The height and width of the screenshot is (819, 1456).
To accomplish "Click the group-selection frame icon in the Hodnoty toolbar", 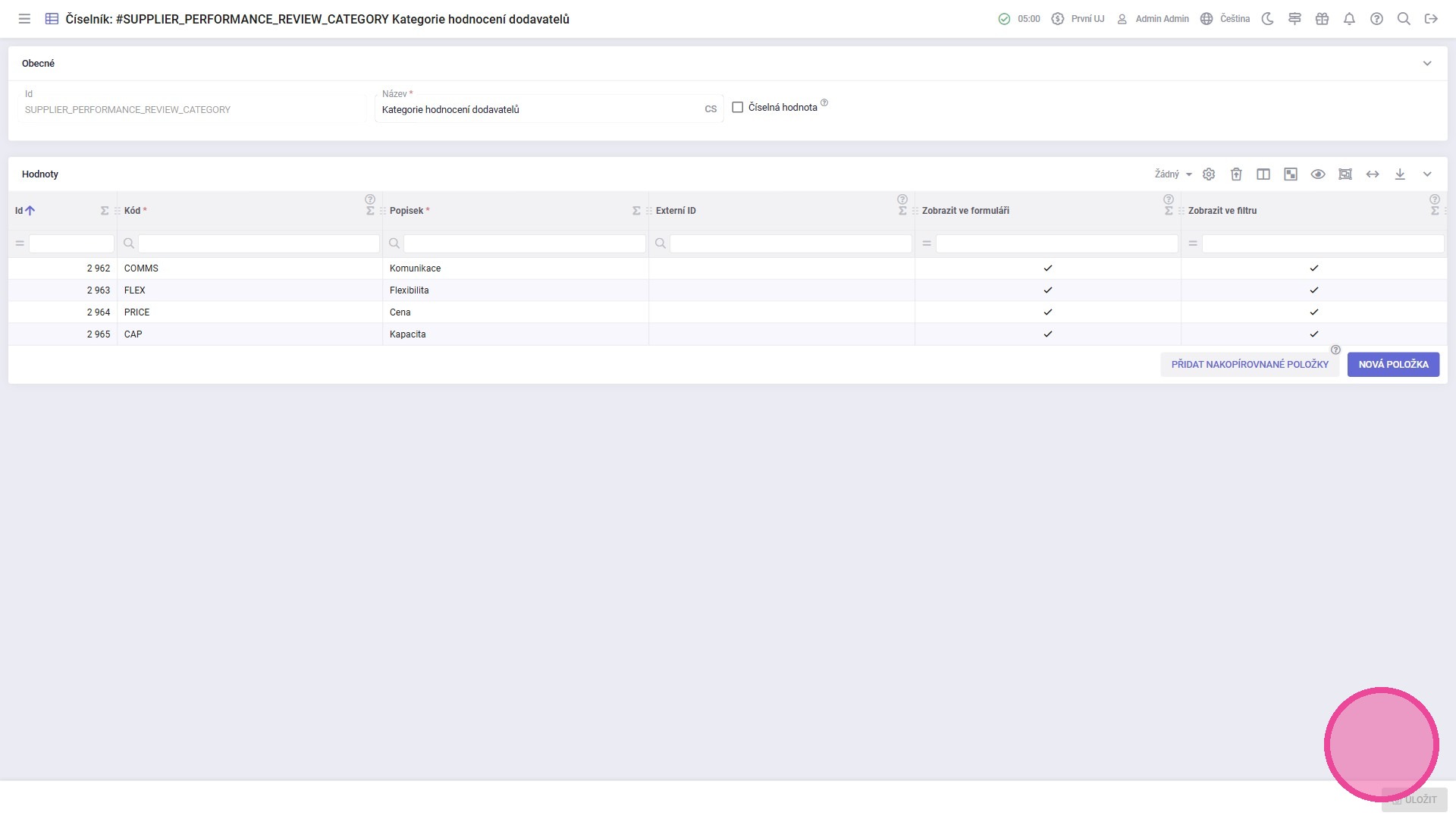I will coord(1345,174).
